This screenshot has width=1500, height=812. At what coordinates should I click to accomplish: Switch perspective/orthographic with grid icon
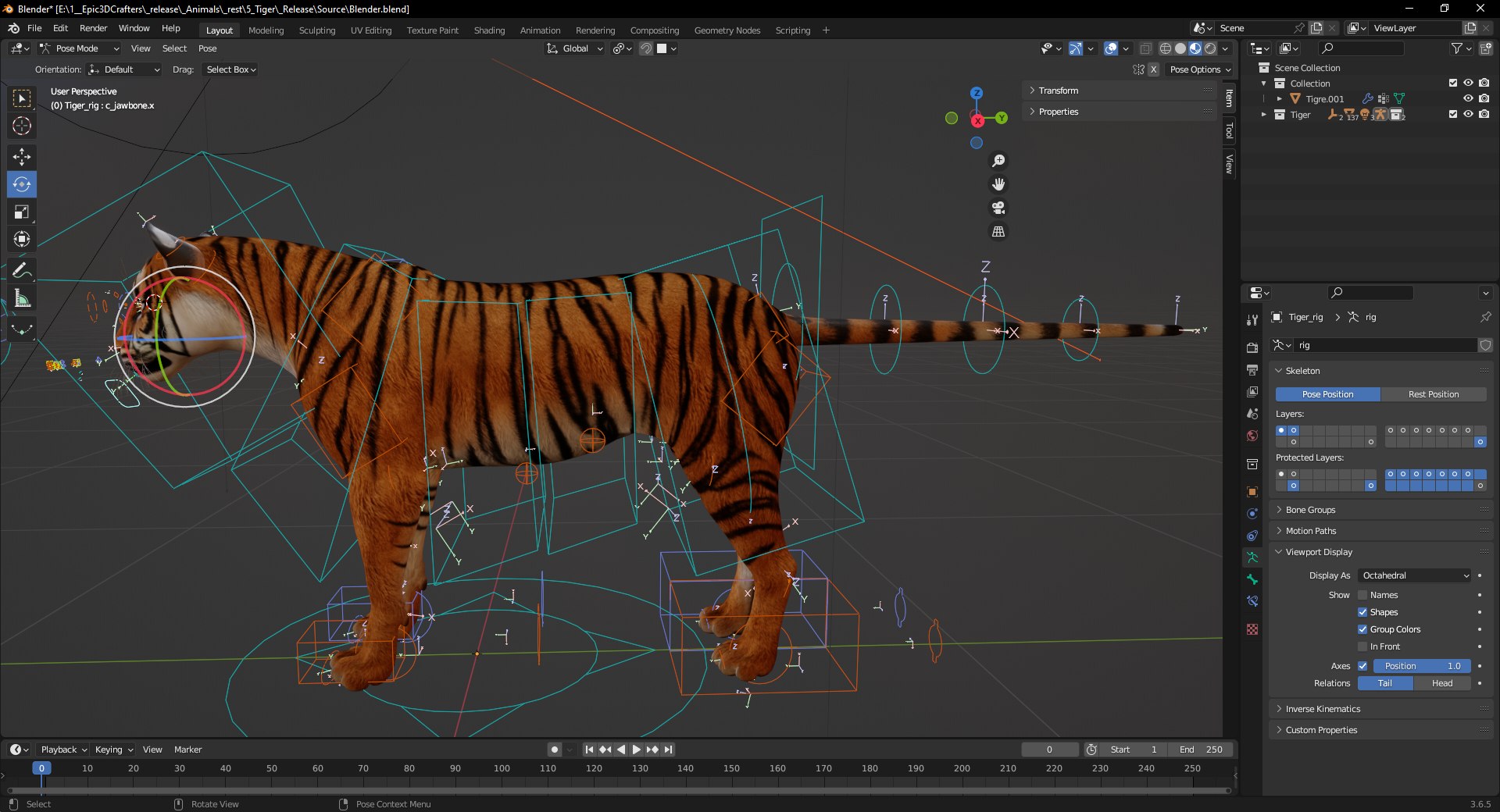click(x=998, y=231)
